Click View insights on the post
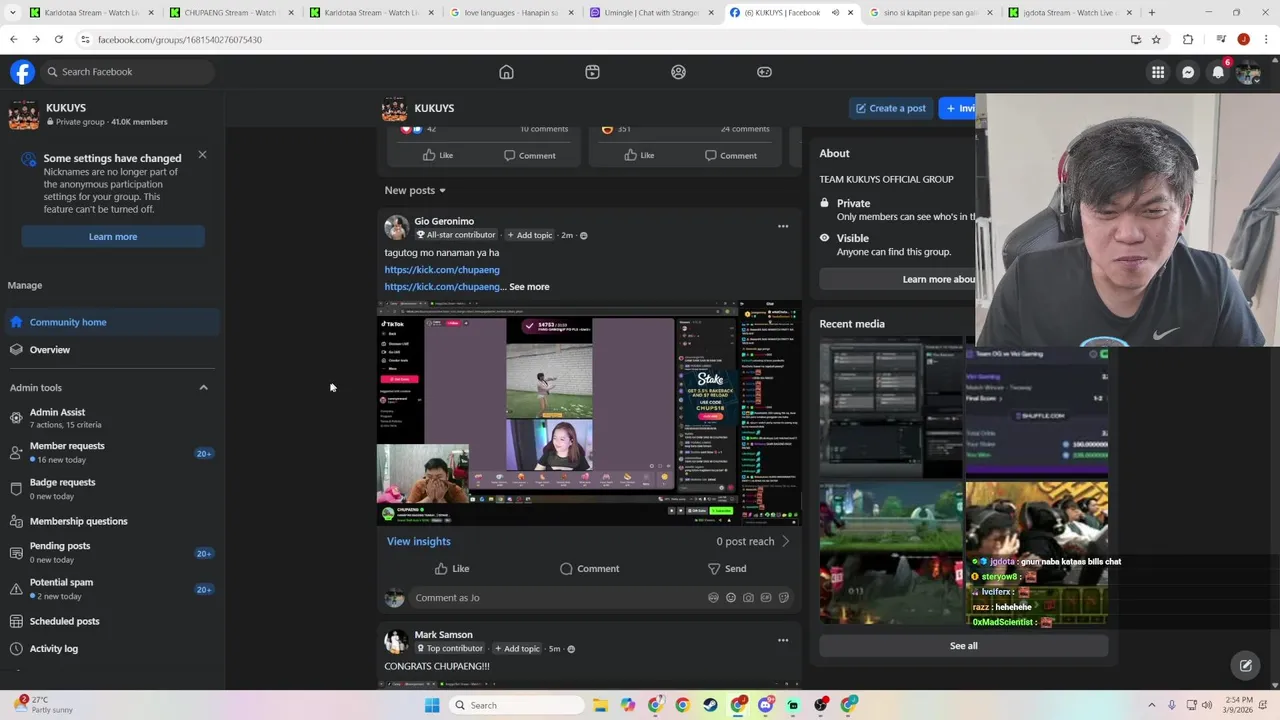Image resolution: width=1280 pixels, height=720 pixels. [419, 541]
